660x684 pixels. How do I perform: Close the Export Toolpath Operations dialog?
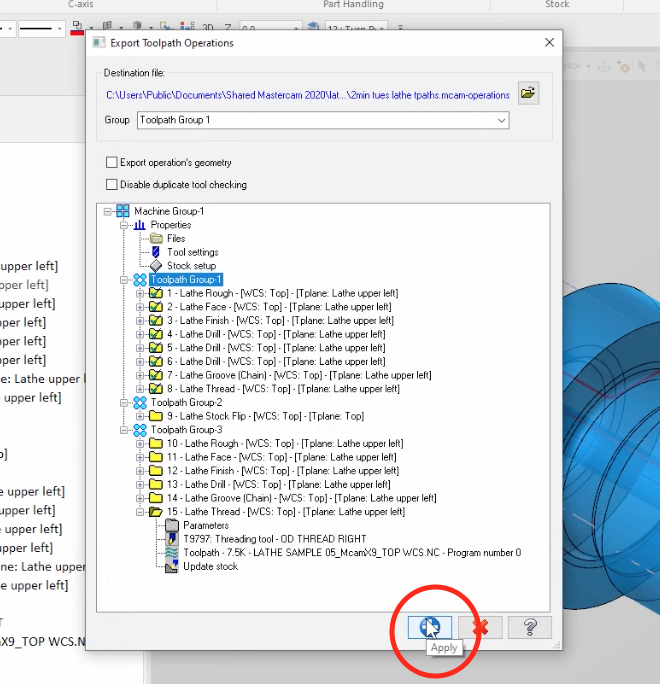(x=549, y=42)
